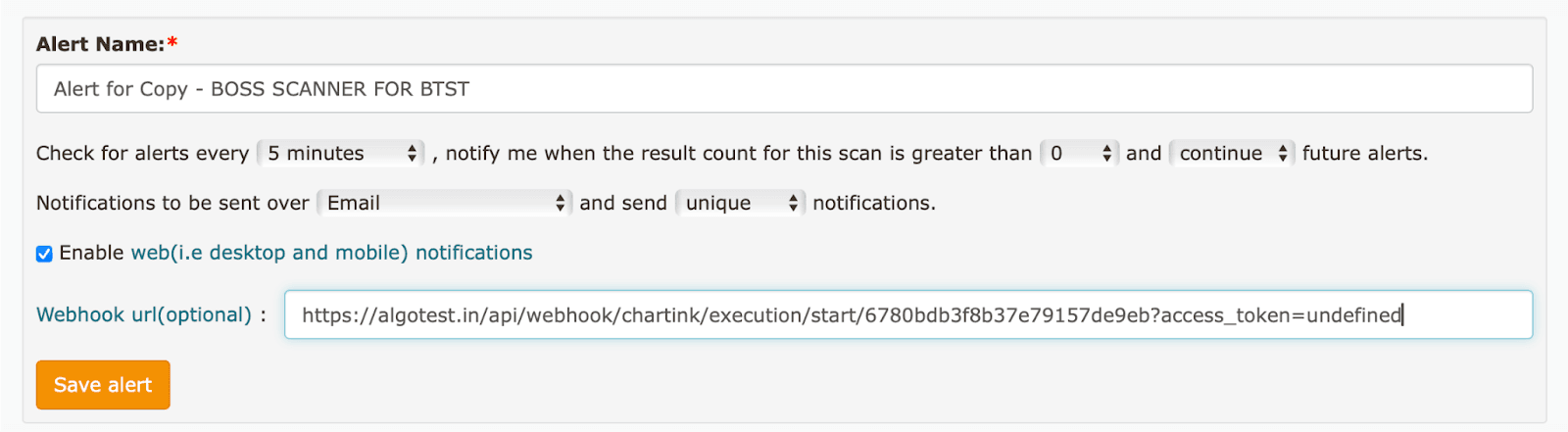Open the web (desktop and mobile) notifications link
Screen dimensions: 1568x432
pyautogui.click(x=331, y=253)
